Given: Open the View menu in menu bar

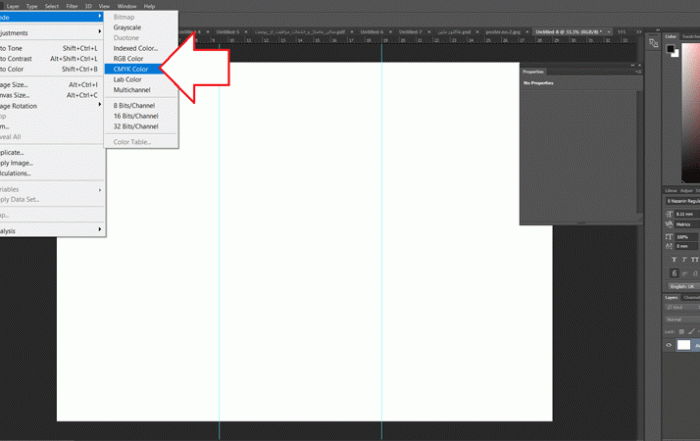Looking at the screenshot, I should click(104, 6).
